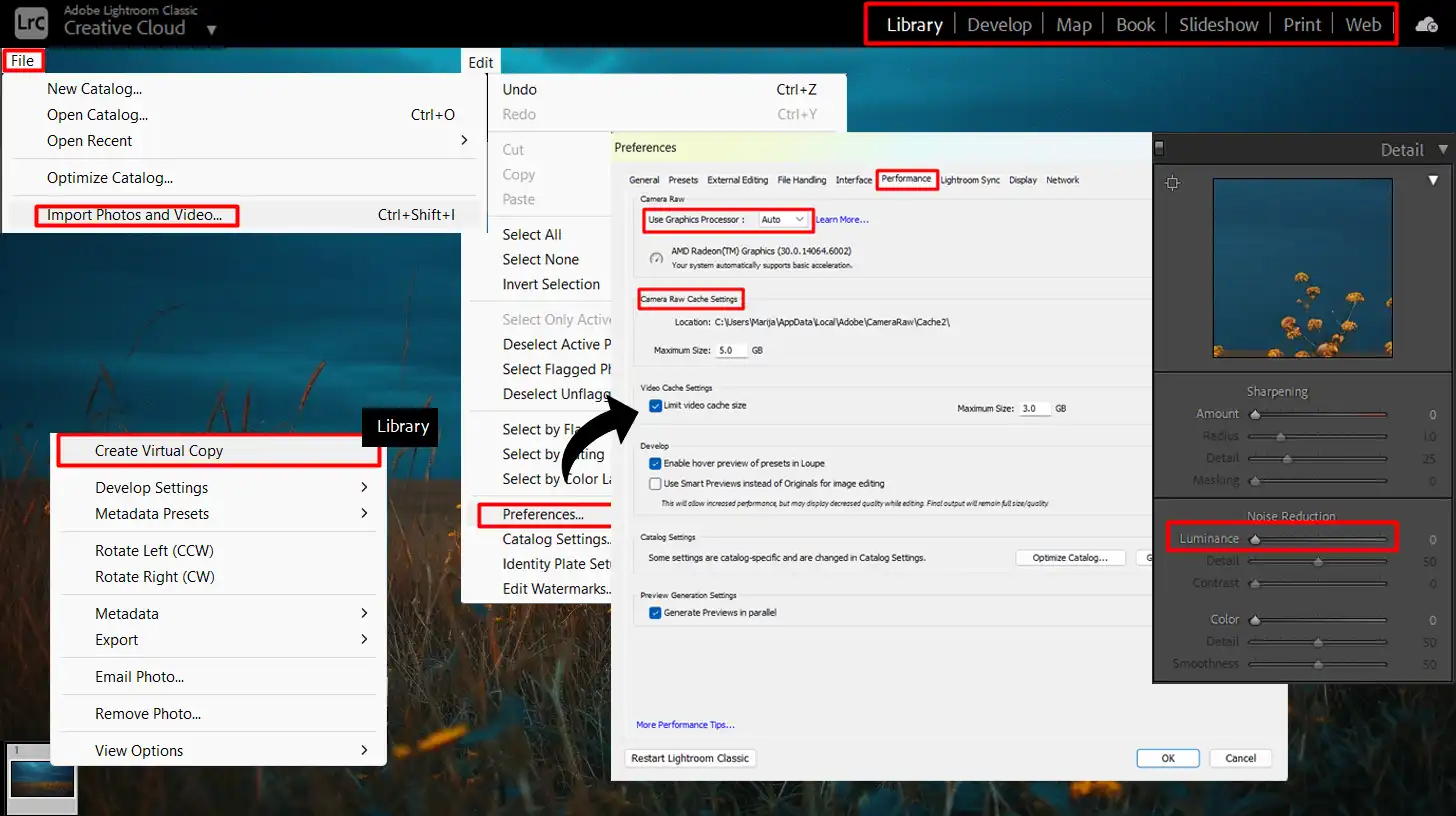Expand the Open Recent submenu
Viewport: 1456px width, 816px height.
pos(464,141)
